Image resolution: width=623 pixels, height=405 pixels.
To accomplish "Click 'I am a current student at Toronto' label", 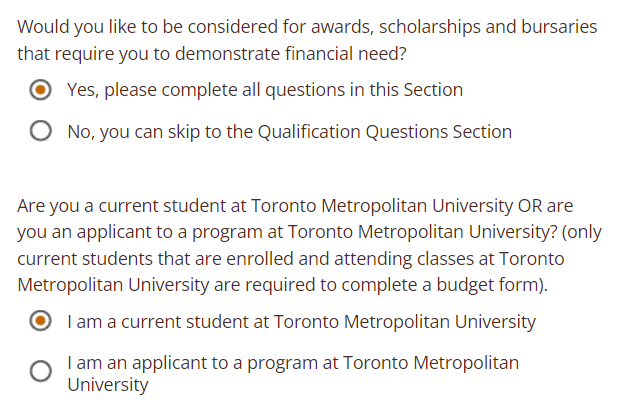I will 301,322.
